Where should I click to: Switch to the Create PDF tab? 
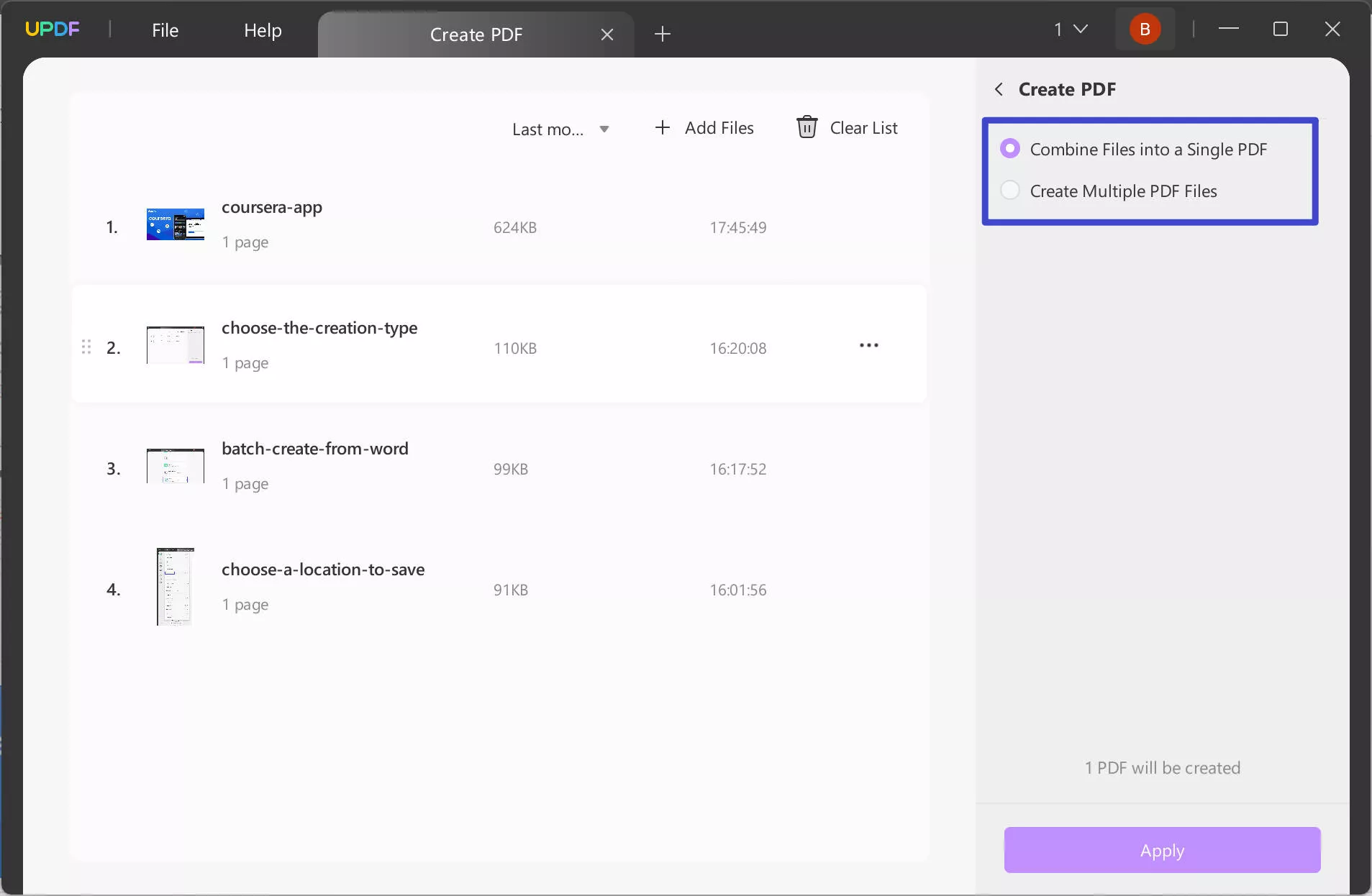[476, 35]
